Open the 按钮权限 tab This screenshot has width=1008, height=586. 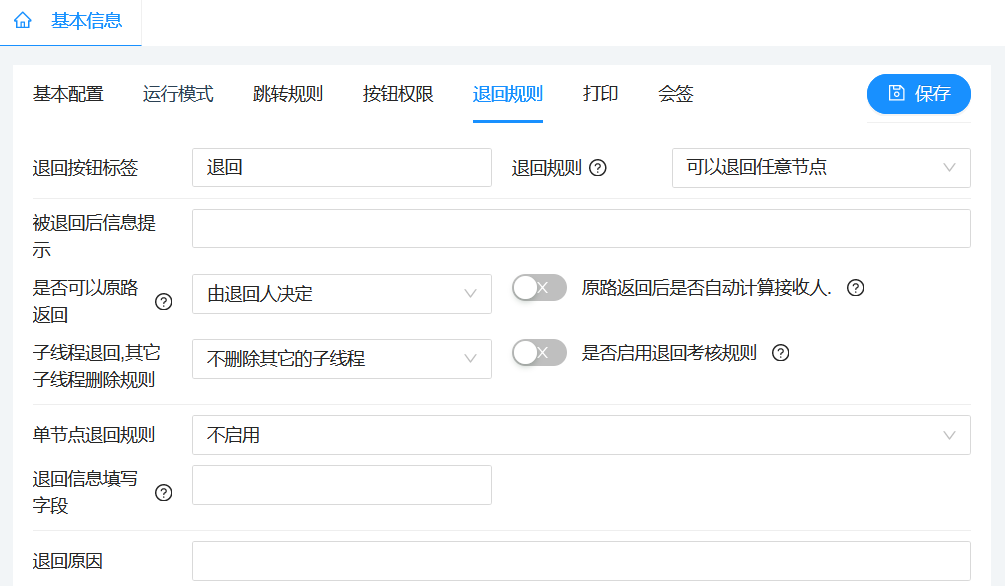pos(398,94)
